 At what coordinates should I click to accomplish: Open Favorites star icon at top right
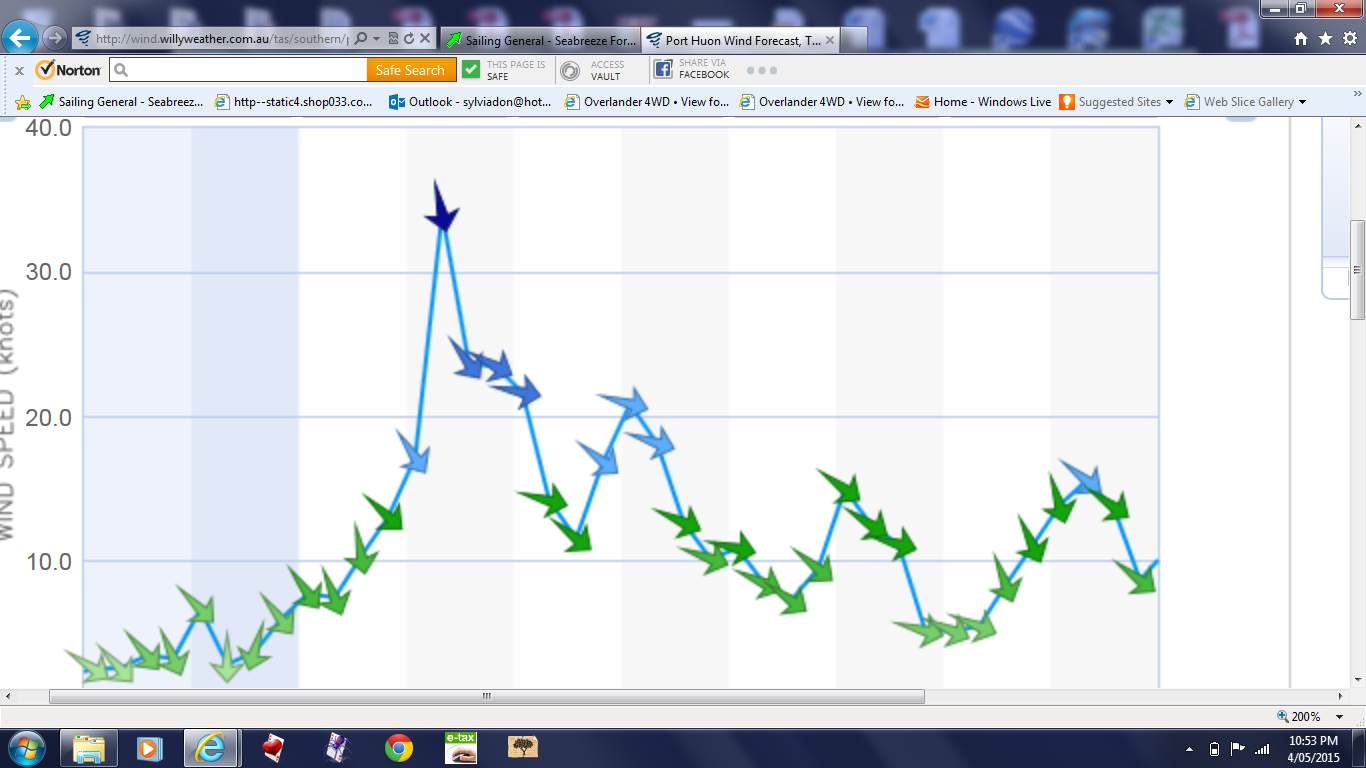(1325, 39)
